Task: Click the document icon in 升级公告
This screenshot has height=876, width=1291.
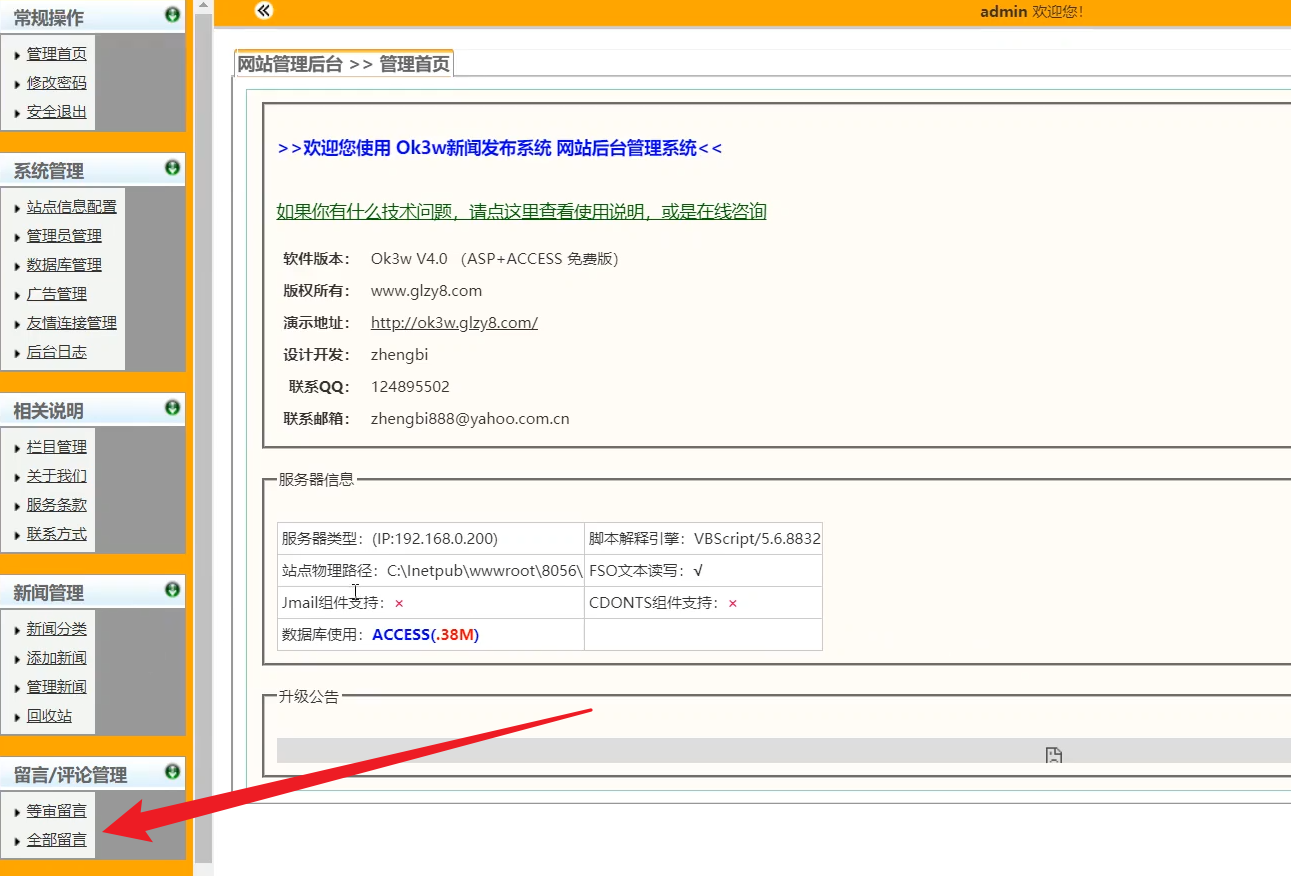Action: [1053, 755]
